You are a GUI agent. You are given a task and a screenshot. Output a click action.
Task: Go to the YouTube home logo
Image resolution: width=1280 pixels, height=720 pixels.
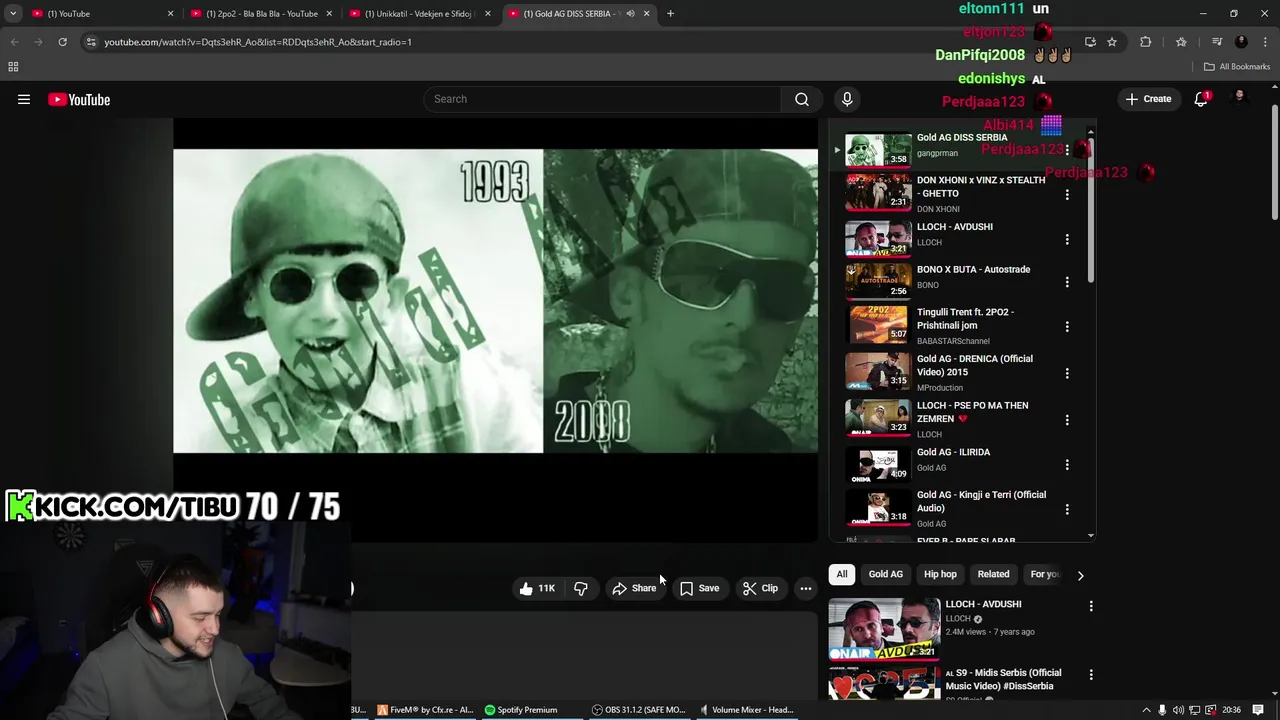[79, 99]
